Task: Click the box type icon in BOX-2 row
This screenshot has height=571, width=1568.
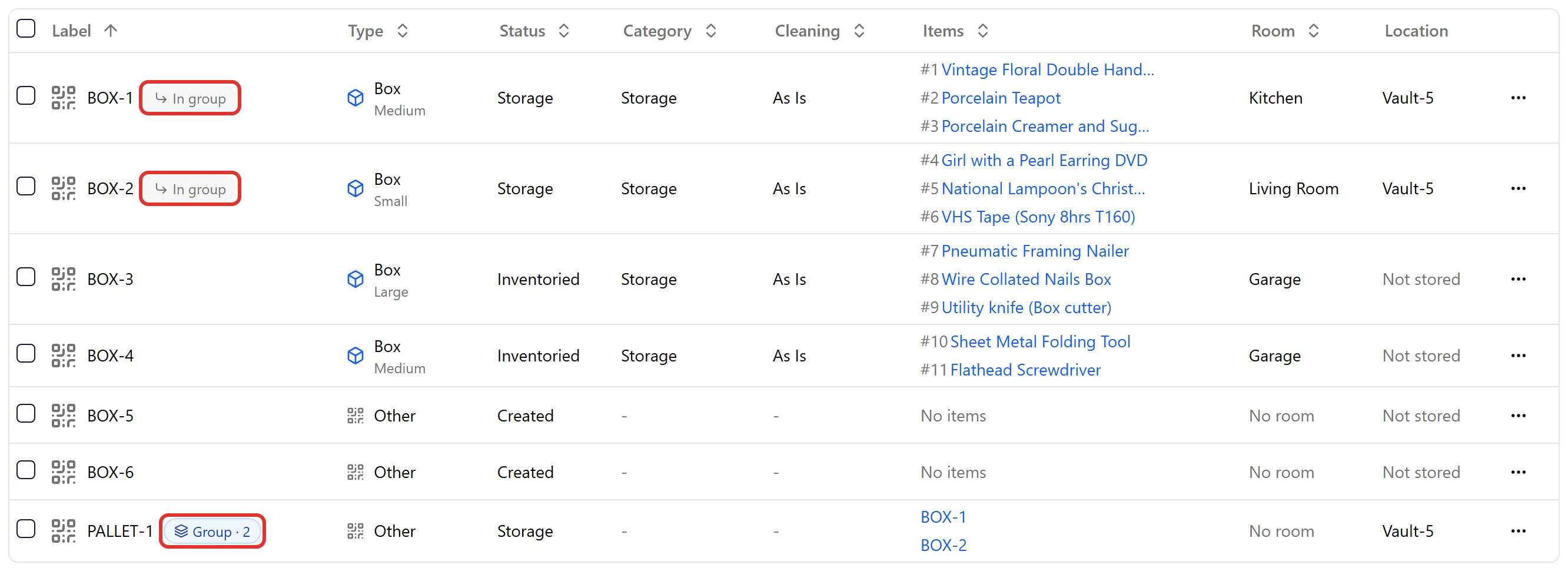Action: [356, 189]
